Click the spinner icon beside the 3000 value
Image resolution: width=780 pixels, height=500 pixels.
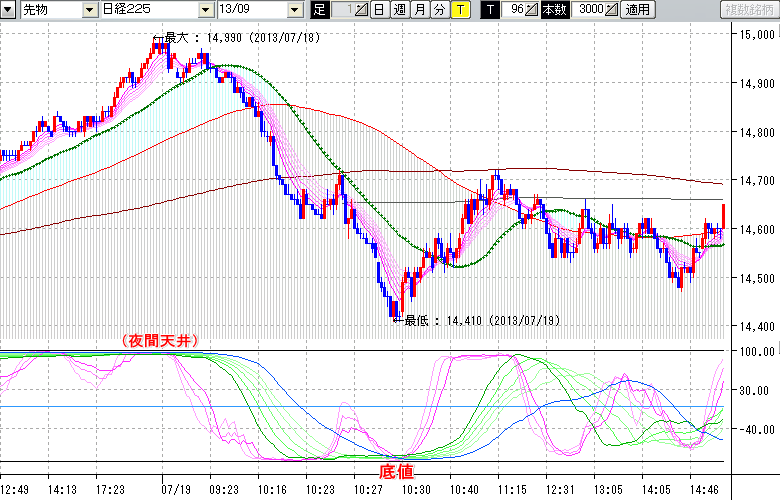[x=612, y=10]
